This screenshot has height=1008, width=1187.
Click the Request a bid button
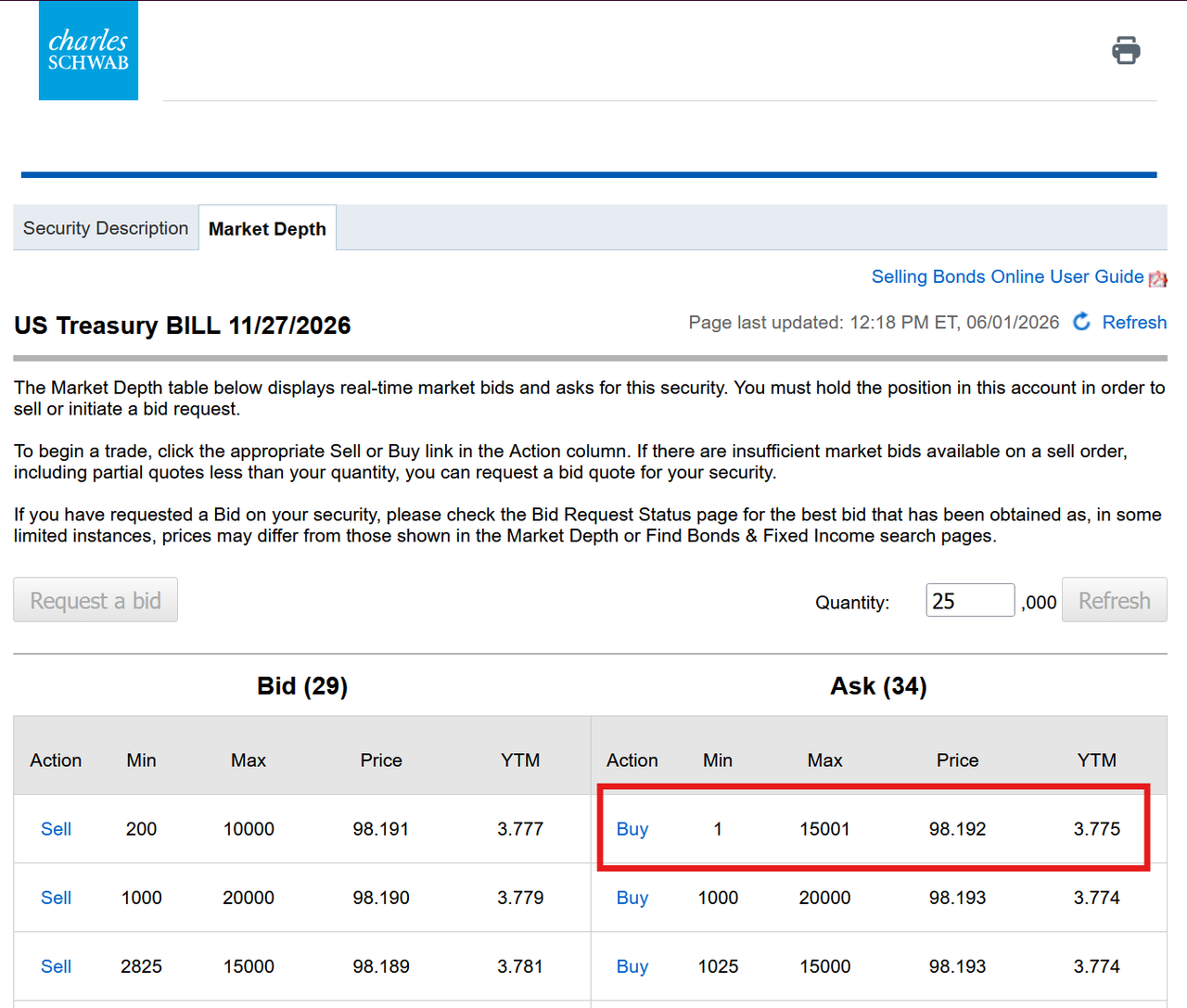click(x=96, y=600)
